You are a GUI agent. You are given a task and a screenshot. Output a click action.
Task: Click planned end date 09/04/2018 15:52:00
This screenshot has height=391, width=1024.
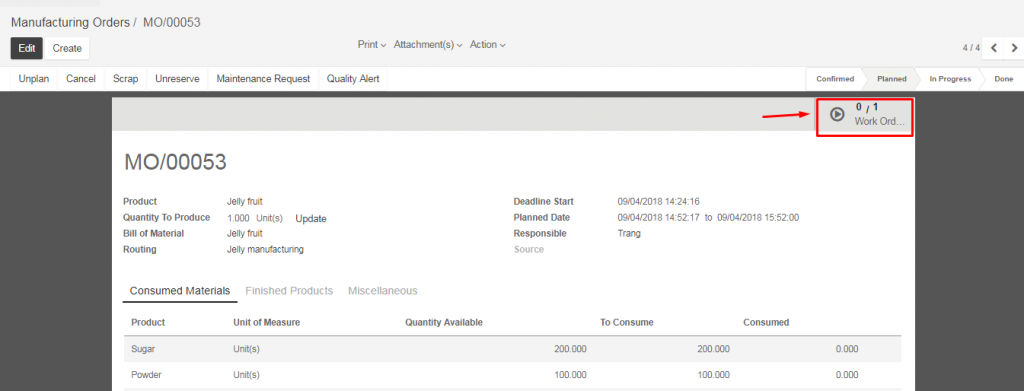[758, 217]
